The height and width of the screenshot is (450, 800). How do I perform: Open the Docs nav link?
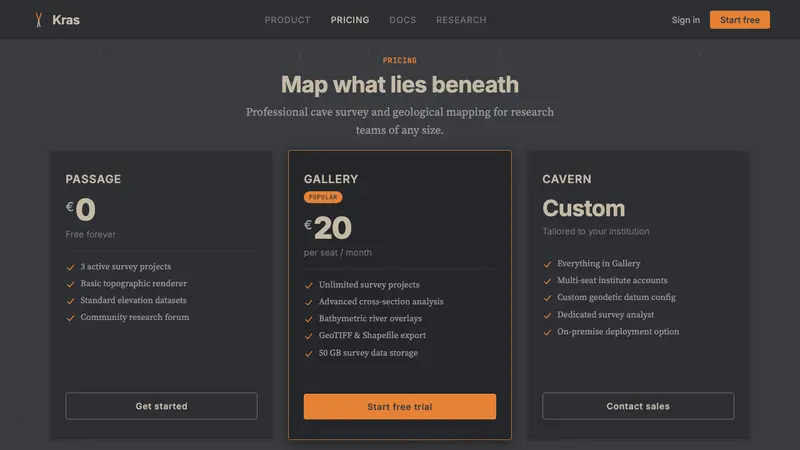[x=403, y=20]
